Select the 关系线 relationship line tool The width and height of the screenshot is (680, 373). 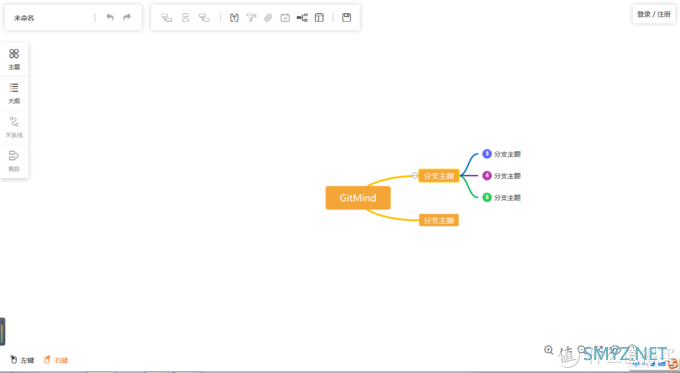click(14, 127)
